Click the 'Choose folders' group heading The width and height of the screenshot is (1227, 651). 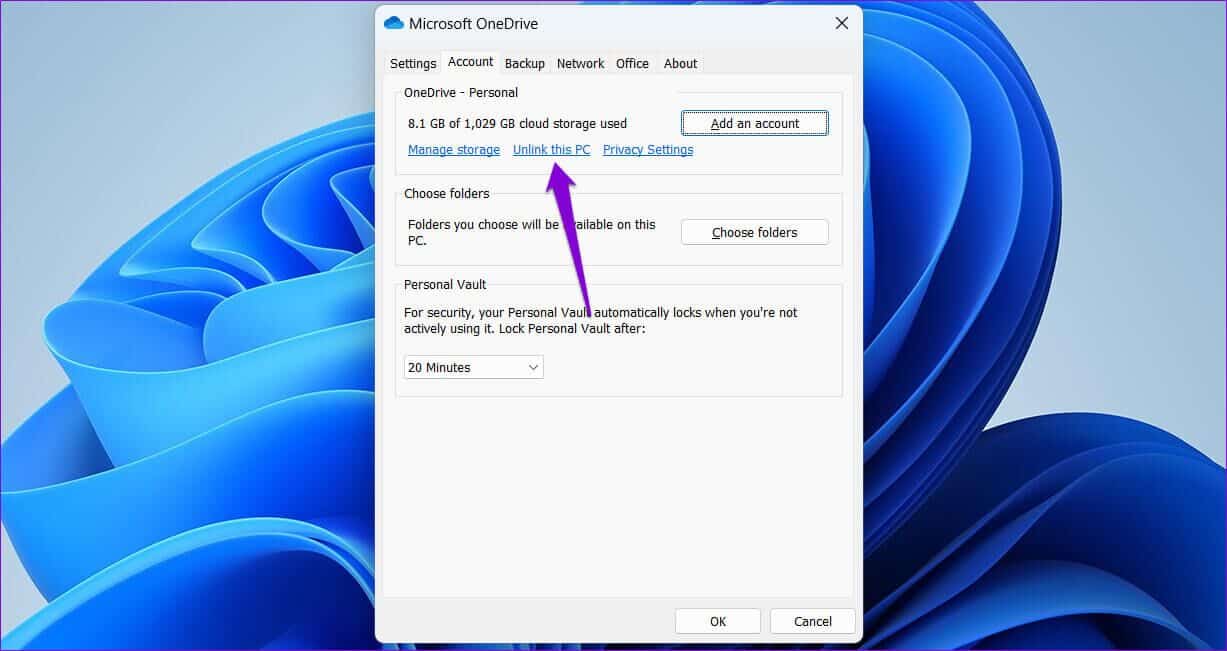click(447, 193)
